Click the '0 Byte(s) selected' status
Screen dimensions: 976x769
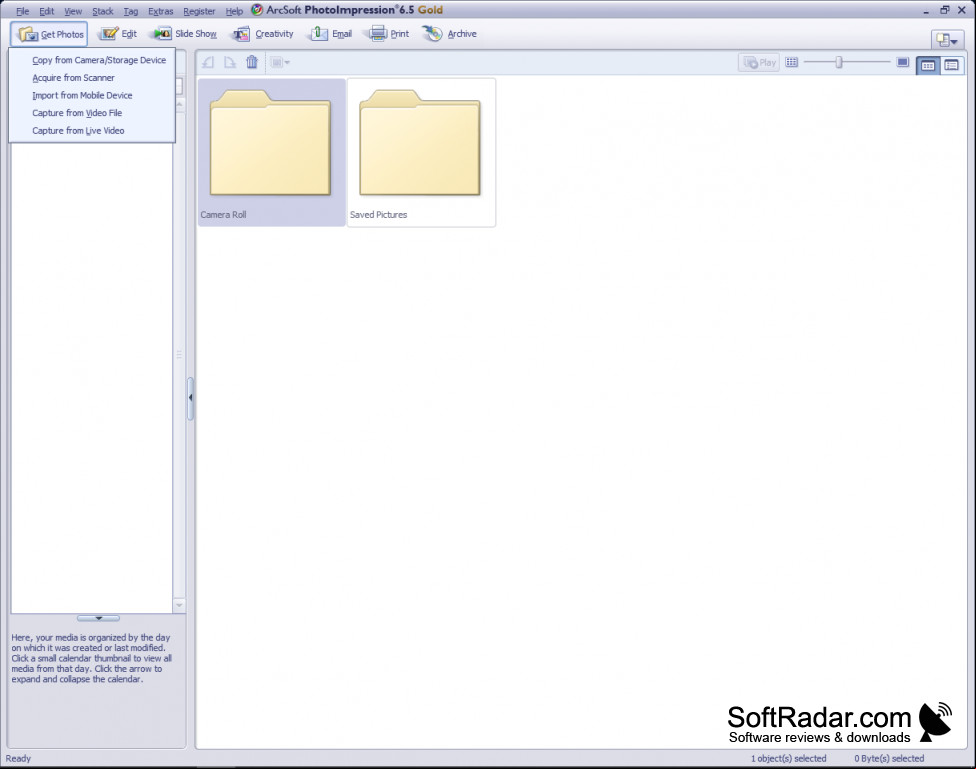point(889,758)
